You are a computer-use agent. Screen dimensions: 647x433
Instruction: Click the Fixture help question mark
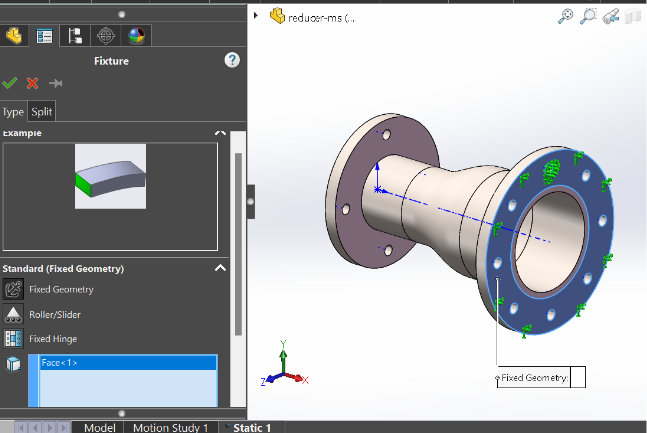pyautogui.click(x=232, y=61)
